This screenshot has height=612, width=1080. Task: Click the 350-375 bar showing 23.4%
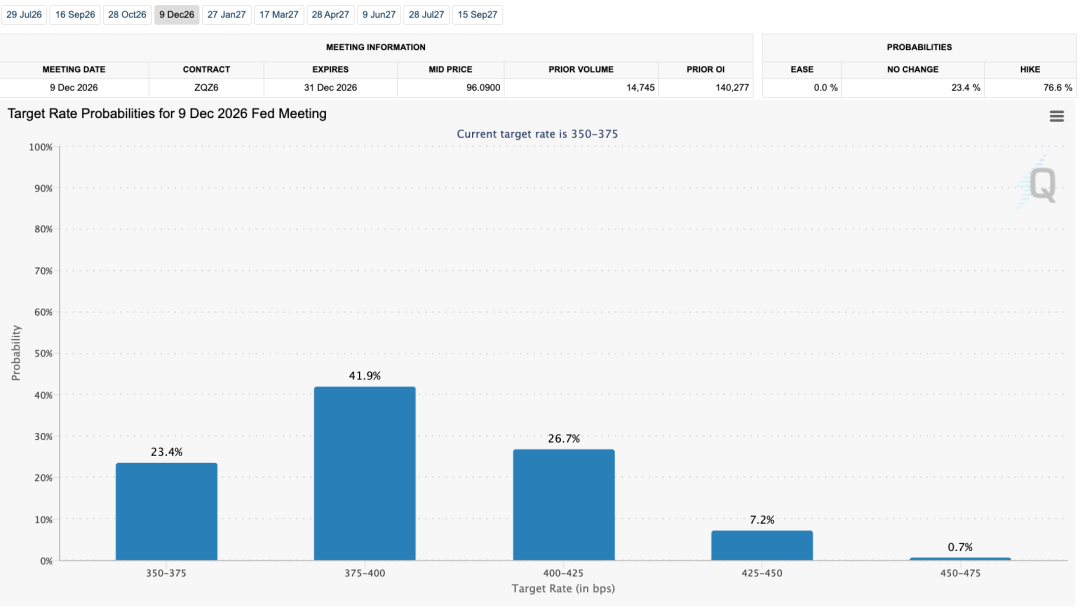[x=167, y=511]
